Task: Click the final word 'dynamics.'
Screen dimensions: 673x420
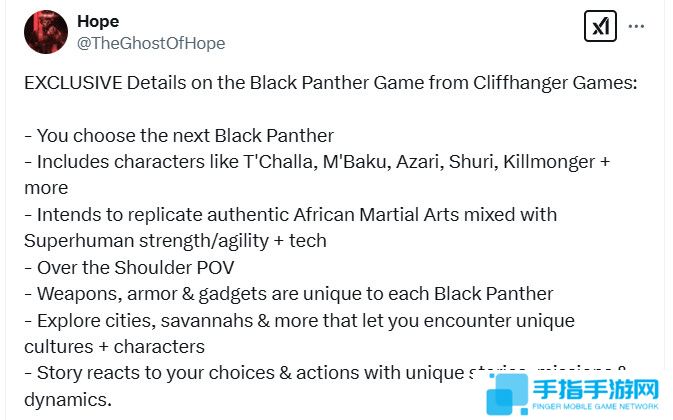Action: pyautogui.click(x=68, y=400)
